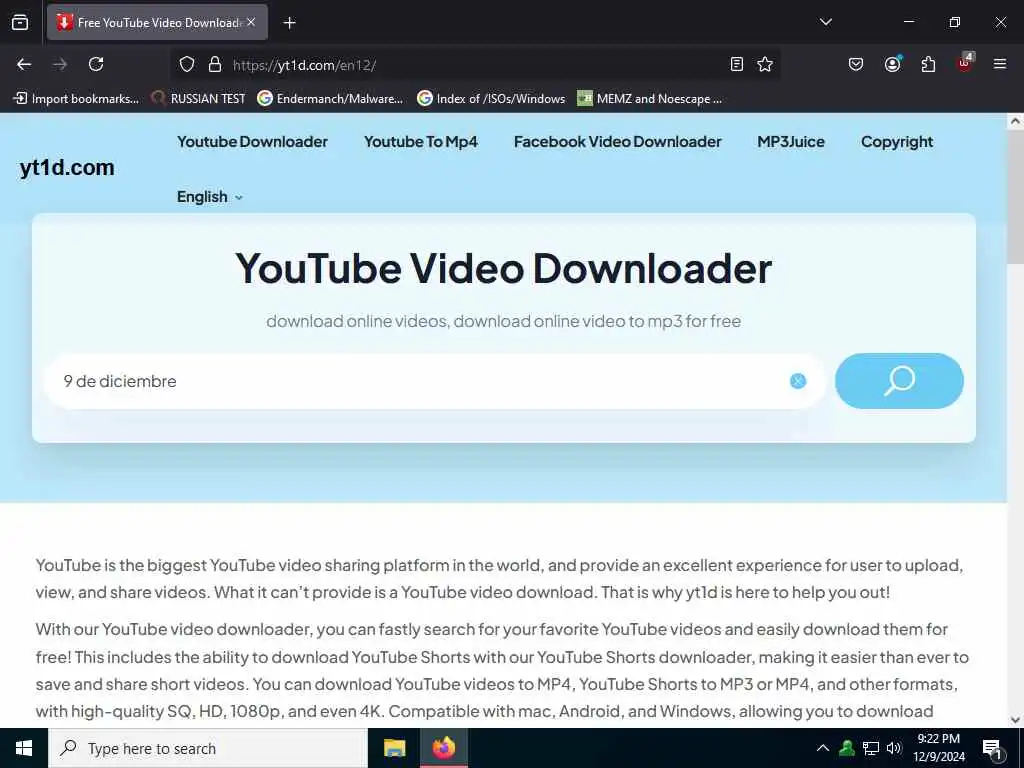Go to Youtube Downloader nav item

(252, 142)
